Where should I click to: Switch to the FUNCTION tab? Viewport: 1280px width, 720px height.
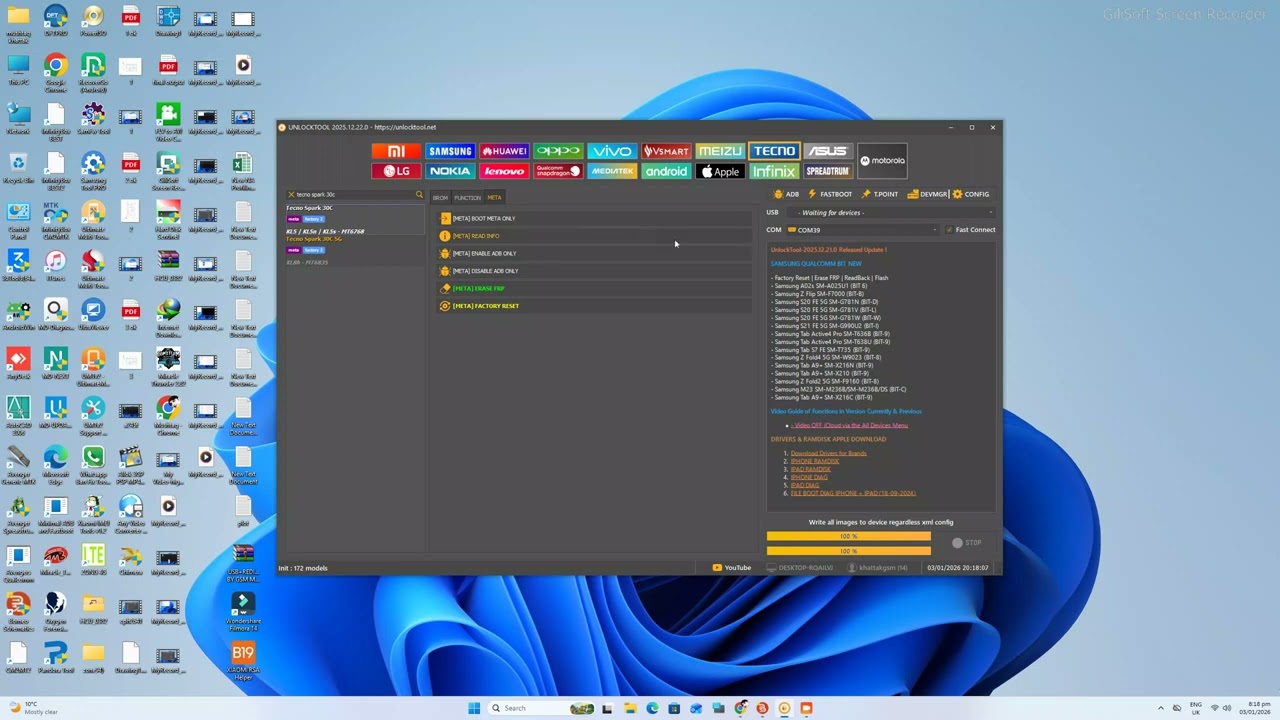pos(467,198)
